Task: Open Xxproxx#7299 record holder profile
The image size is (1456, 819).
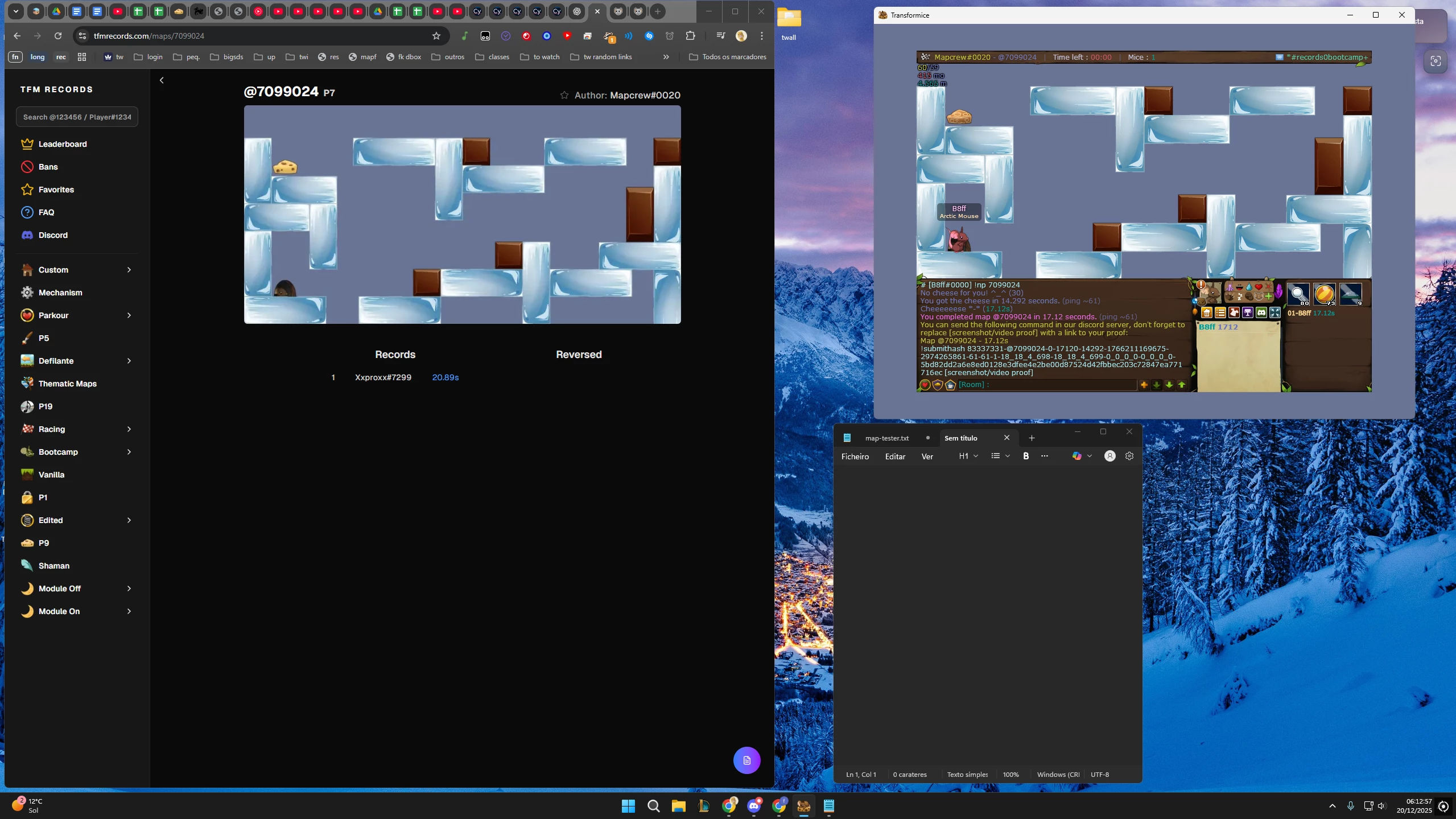Action: pos(383,377)
